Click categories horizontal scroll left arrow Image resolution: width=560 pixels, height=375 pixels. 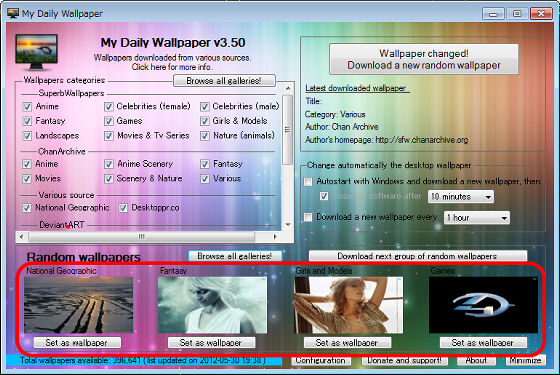pos(21,236)
